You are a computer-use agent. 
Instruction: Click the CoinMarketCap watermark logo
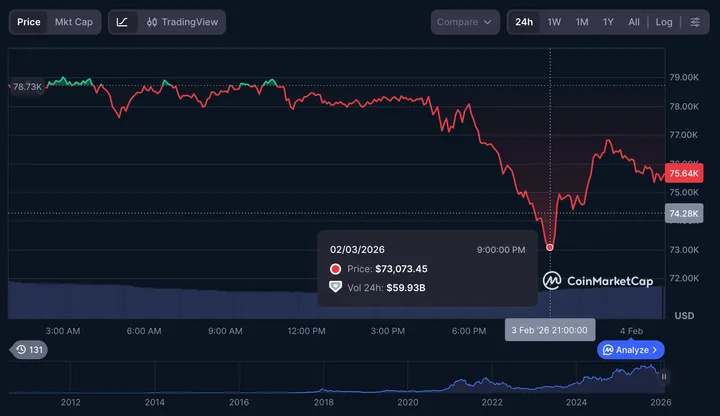(x=598, y=281)
